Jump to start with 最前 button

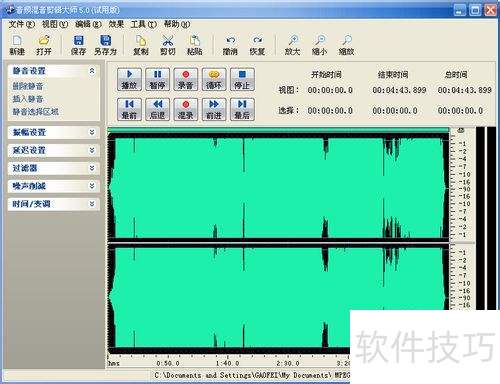pyautogui.click(x=129, y=109)
